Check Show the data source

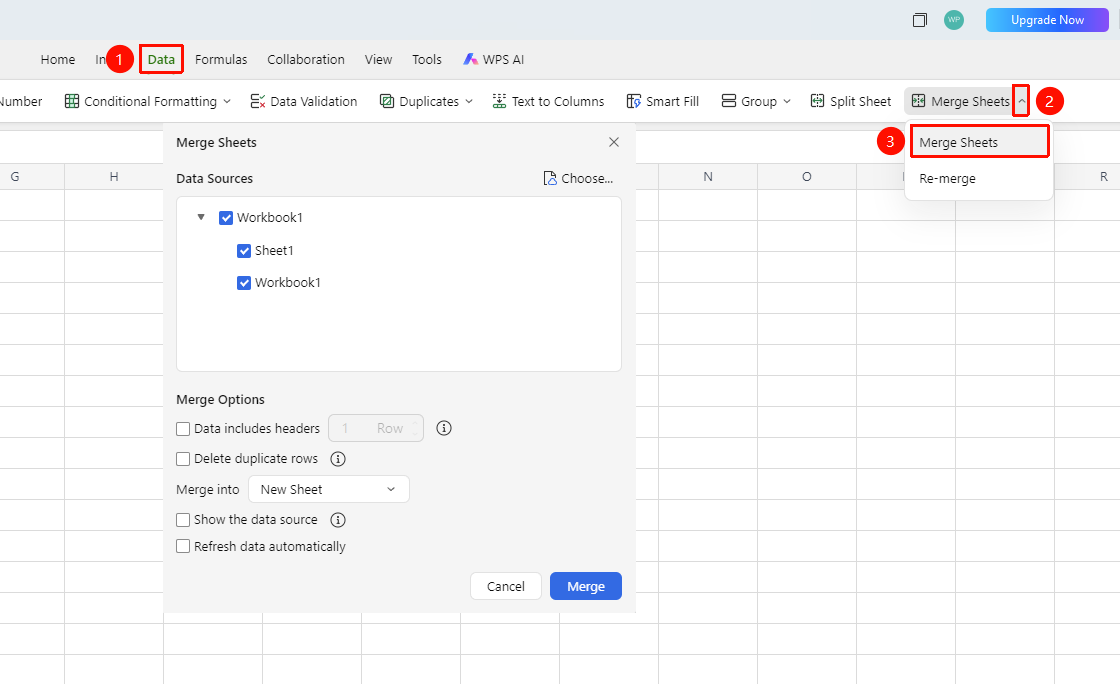(183, 520)
